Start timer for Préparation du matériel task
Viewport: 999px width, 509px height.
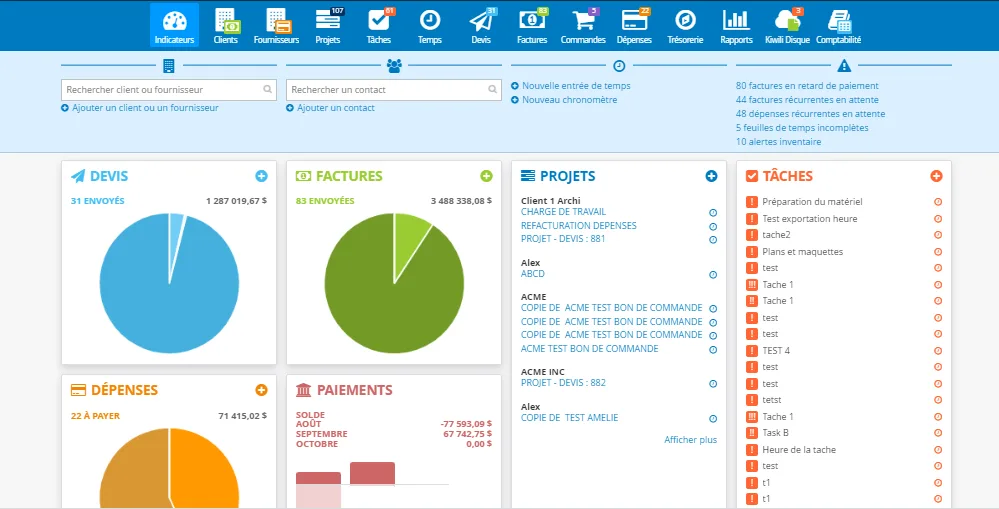[938, 202]
